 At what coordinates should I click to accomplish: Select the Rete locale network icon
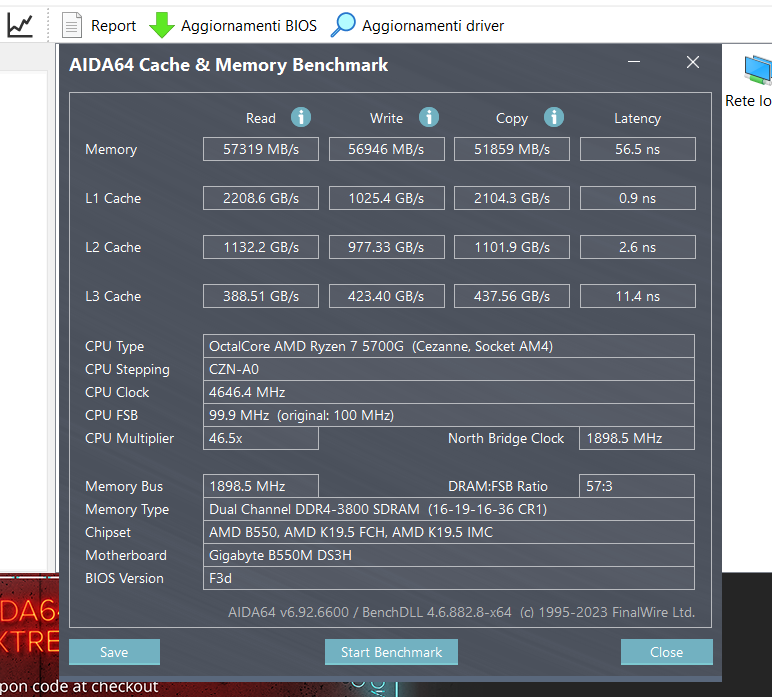758,70
